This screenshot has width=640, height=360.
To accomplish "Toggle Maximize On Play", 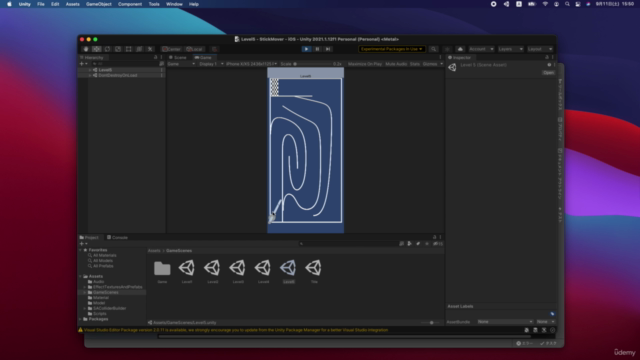I will pyautogui.click(x=365, y=64).
